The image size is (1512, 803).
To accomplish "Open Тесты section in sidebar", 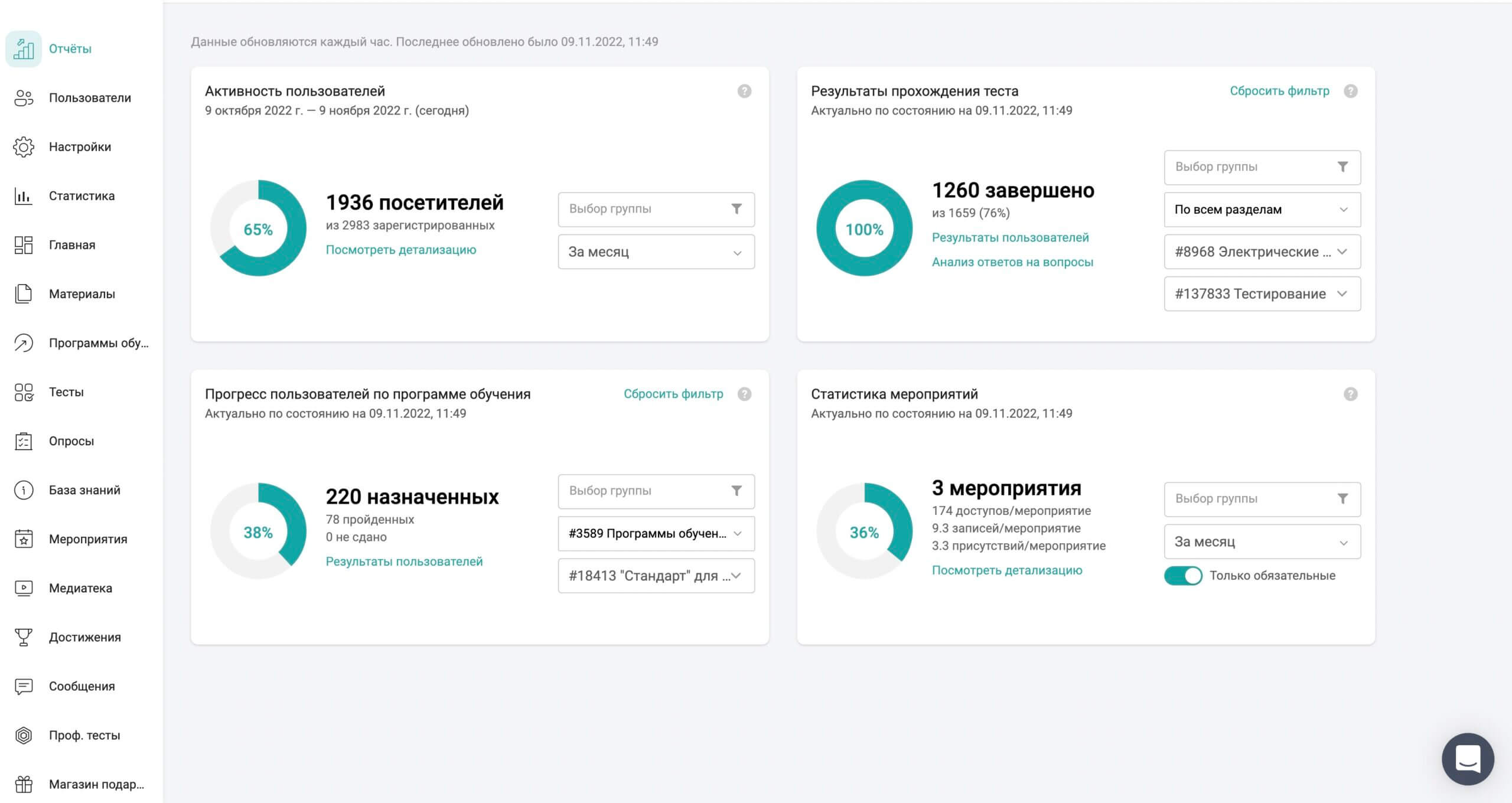I will coord(66,392).
